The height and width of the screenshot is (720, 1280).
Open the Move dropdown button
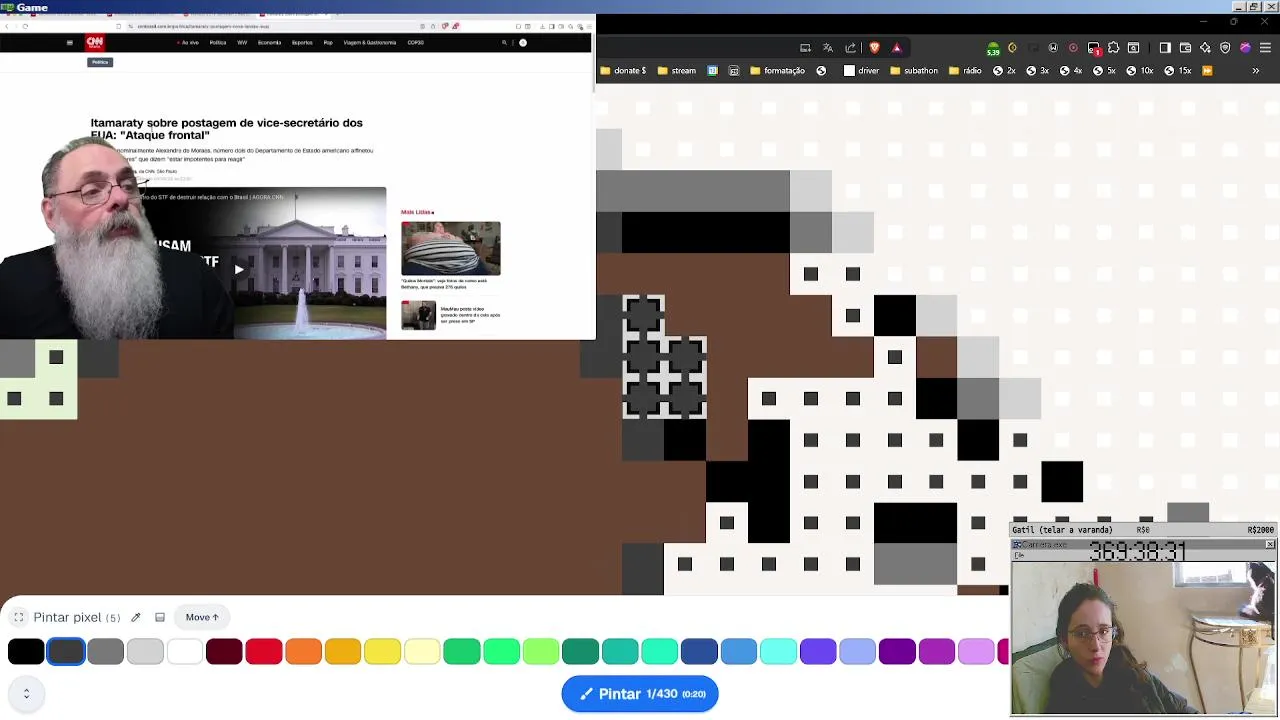point(202,617)
